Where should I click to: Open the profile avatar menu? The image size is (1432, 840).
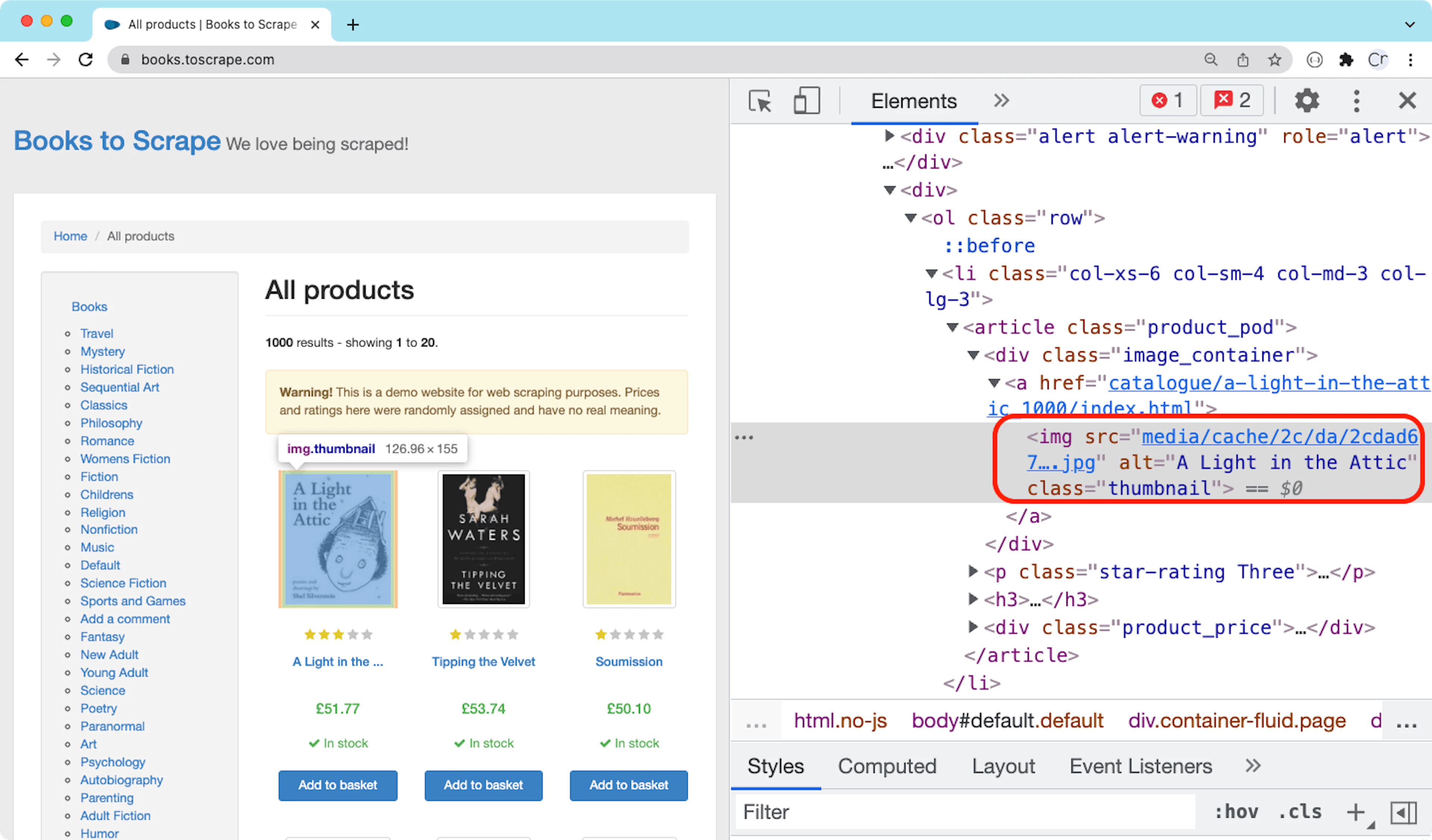point(1378,60)
